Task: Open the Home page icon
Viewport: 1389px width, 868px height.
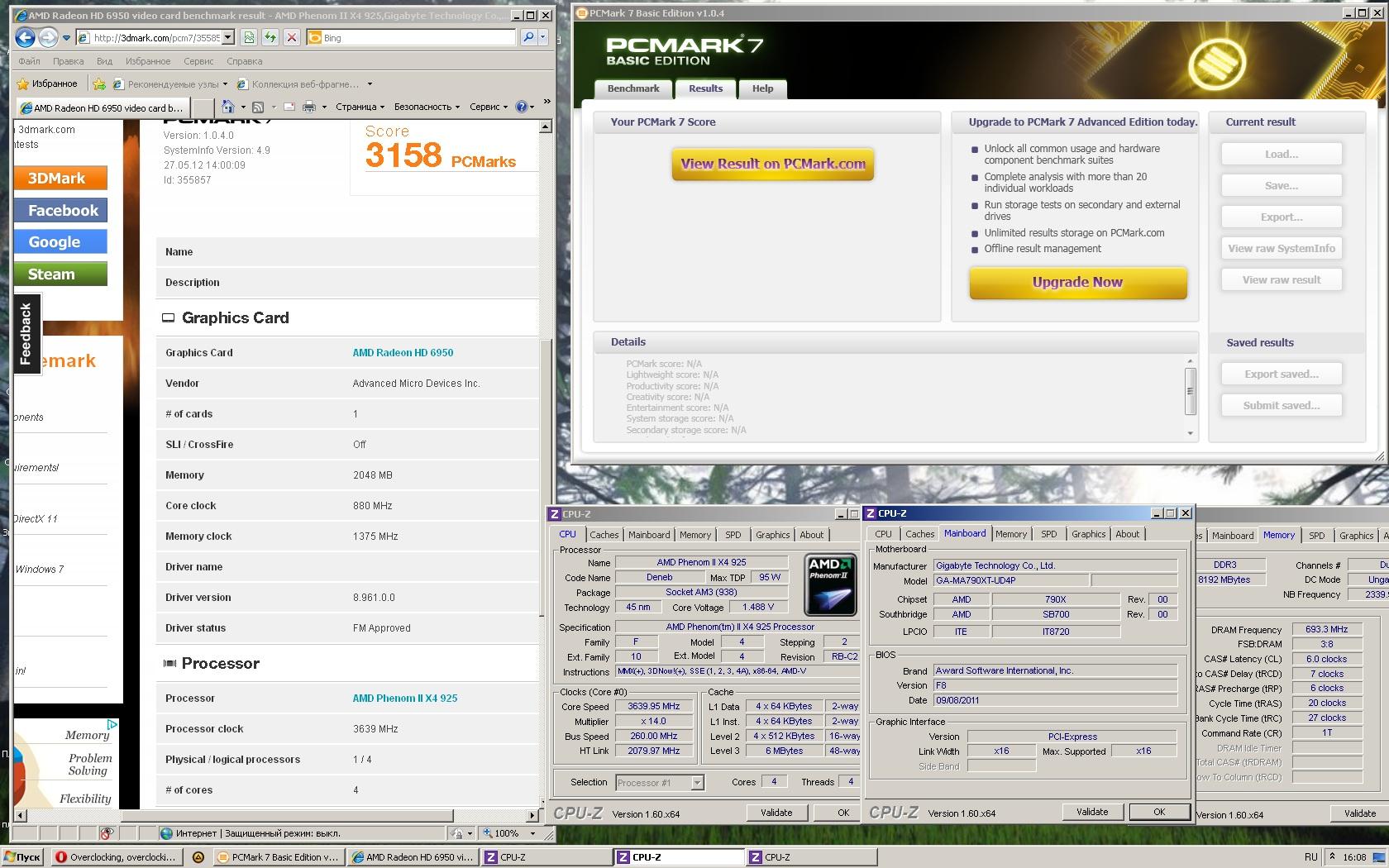Action: [228, 107]
